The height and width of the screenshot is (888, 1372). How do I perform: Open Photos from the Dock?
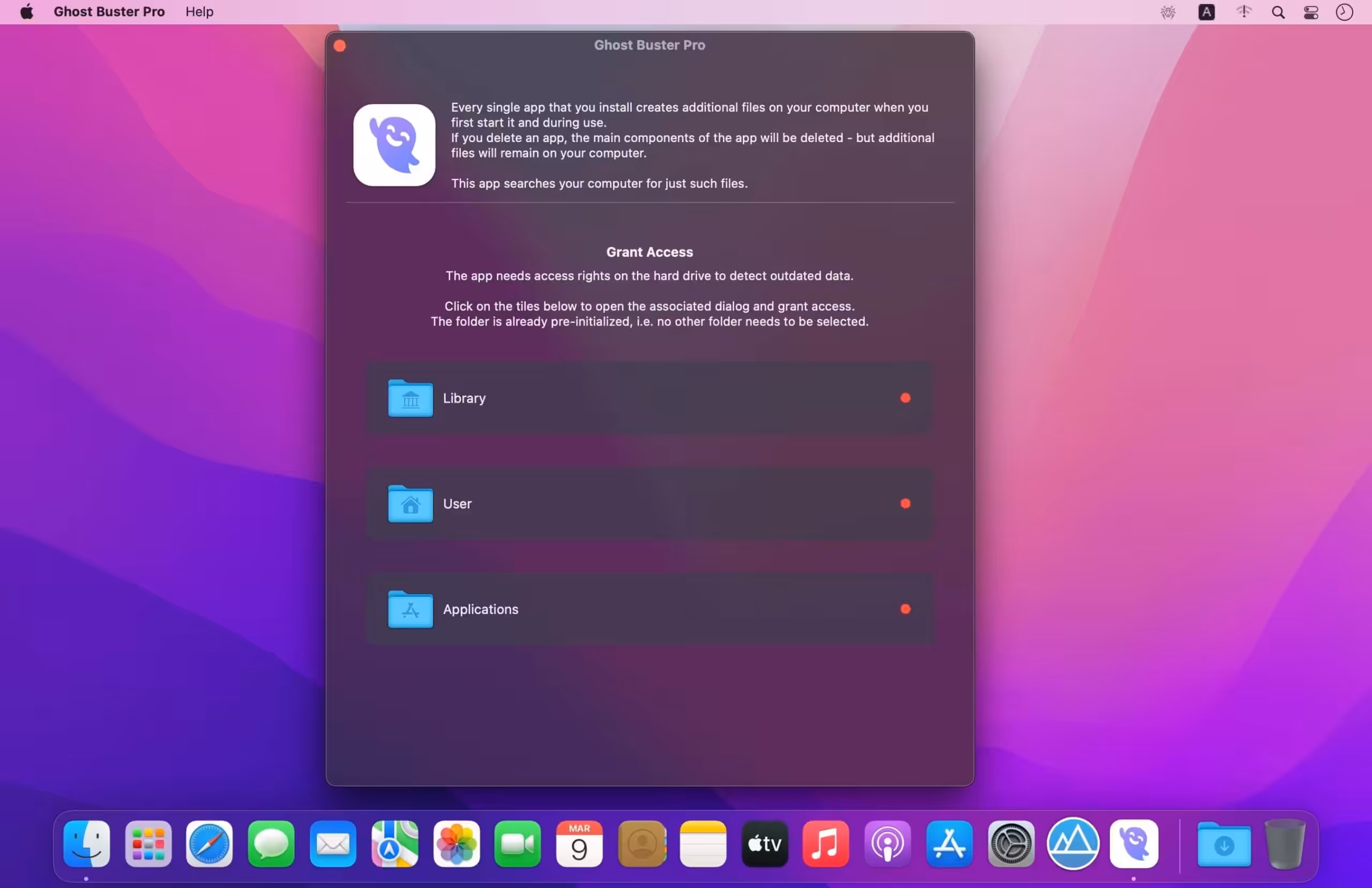tap(457, 843)
